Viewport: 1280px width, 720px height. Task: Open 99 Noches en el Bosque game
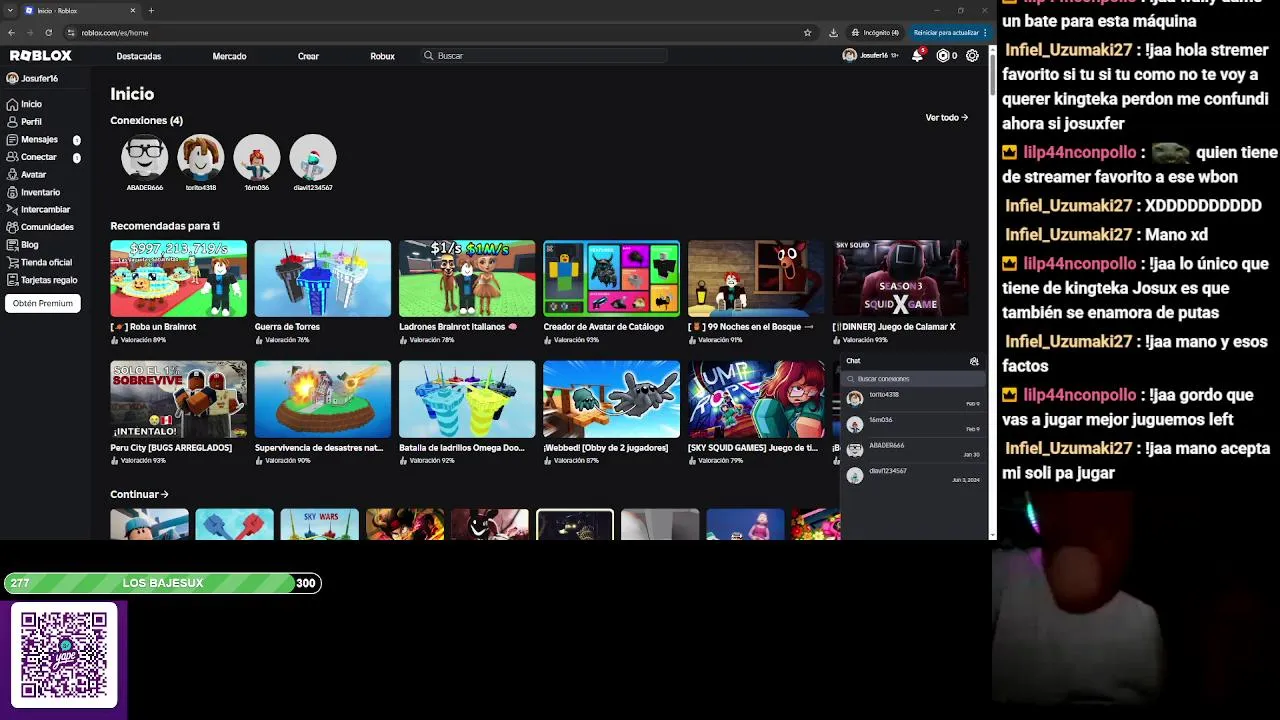(756, 278)
